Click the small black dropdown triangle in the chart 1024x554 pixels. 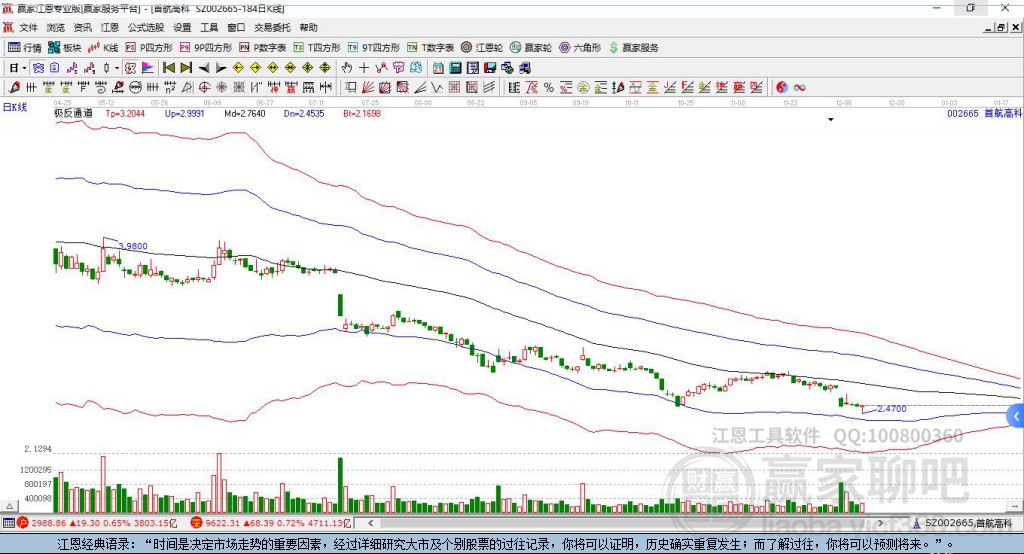point(831,120)
